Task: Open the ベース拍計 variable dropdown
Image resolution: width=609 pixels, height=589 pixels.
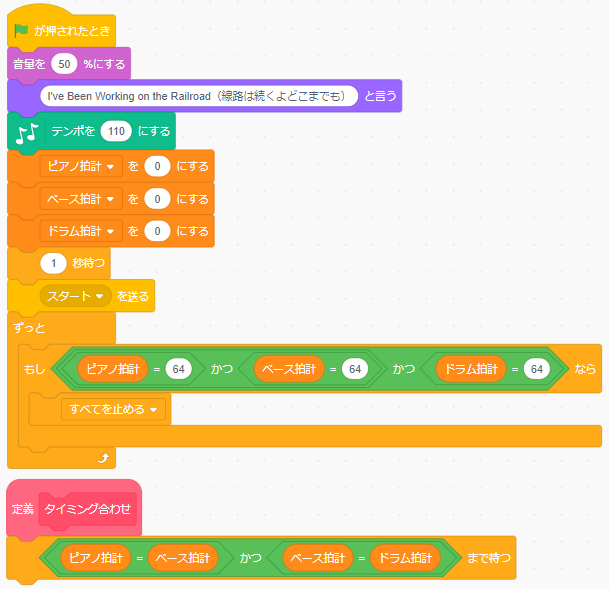Action: pos(81,199)
